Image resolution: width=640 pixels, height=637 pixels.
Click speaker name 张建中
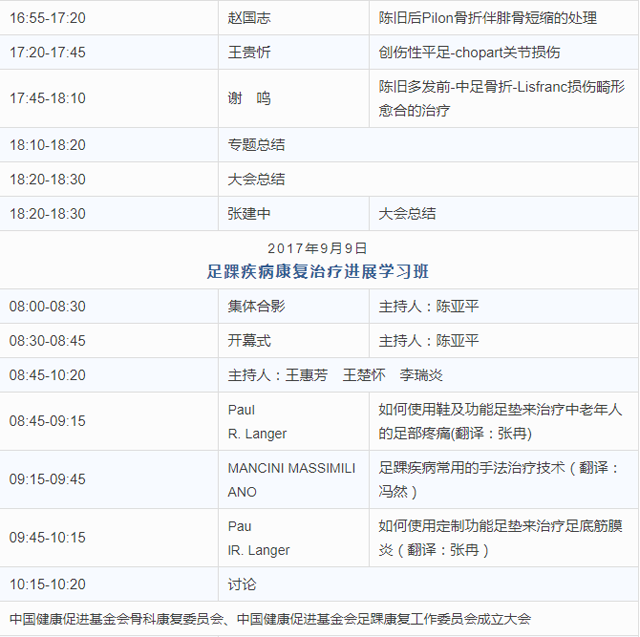250,213
